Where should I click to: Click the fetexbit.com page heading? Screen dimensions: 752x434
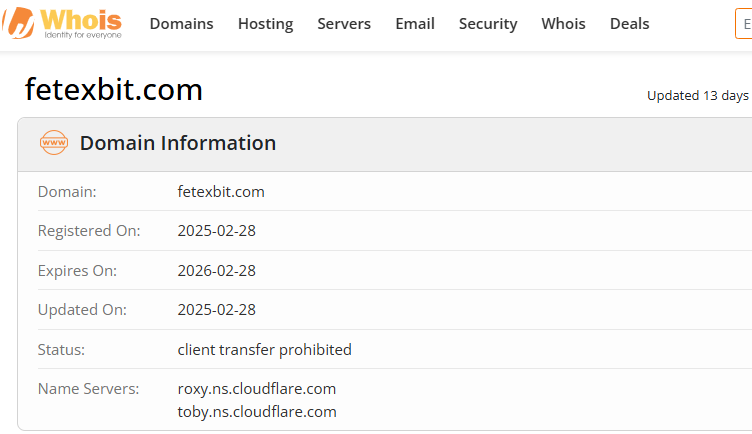[x=114, y=90]
